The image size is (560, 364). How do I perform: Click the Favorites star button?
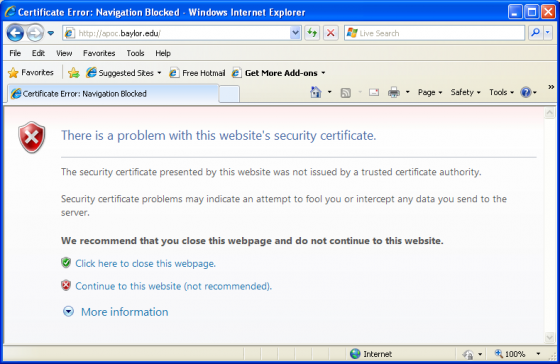(31, 73)
